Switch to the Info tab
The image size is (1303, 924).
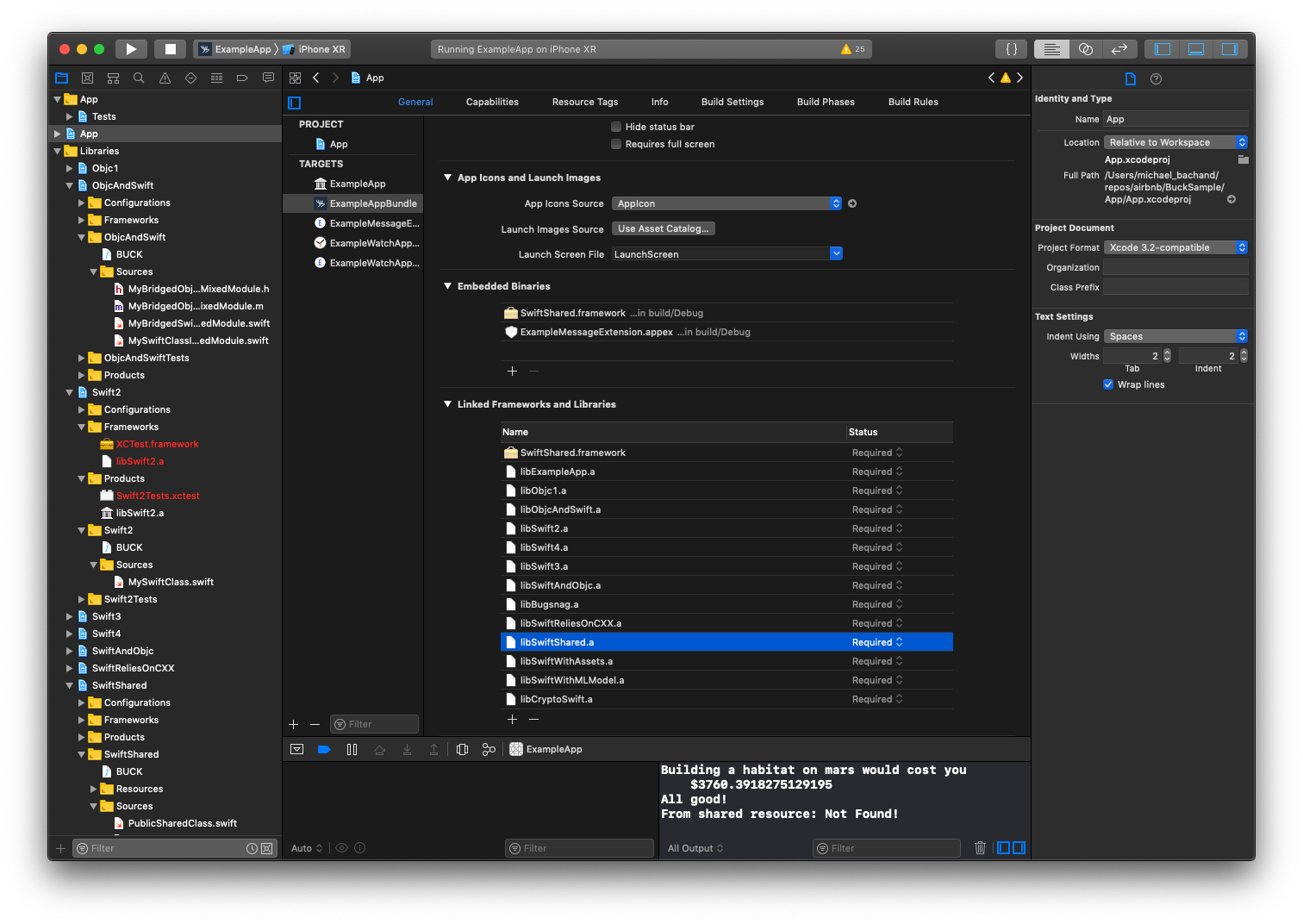tap(660, 102)
